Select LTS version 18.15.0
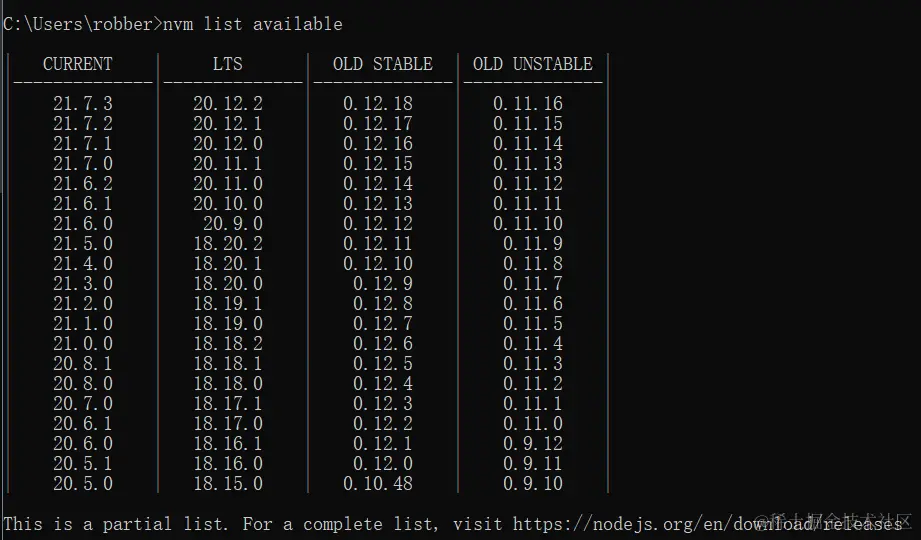 (x=228, y=484)
